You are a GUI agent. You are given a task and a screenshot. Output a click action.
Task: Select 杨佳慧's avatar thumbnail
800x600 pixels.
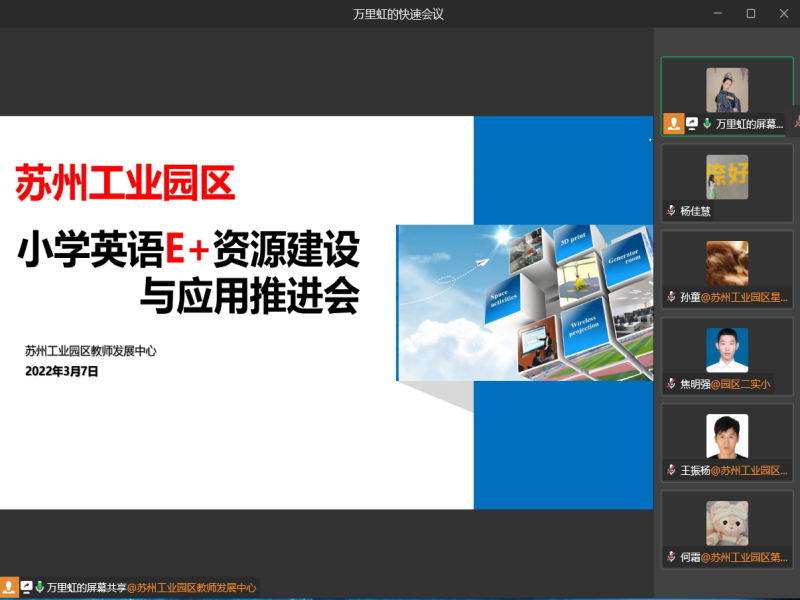pyautogui.click(x=727, y=177)
